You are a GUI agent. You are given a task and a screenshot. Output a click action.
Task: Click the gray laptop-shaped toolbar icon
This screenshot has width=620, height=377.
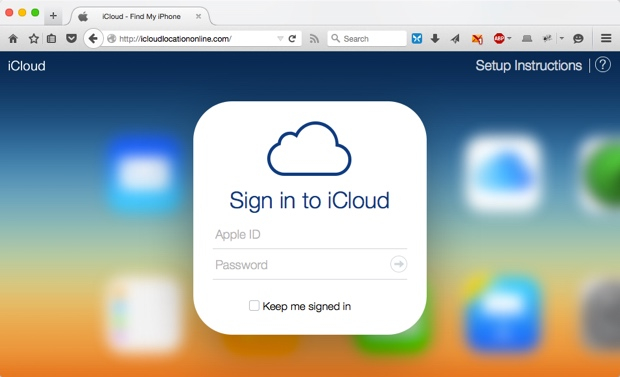point(527,39)
